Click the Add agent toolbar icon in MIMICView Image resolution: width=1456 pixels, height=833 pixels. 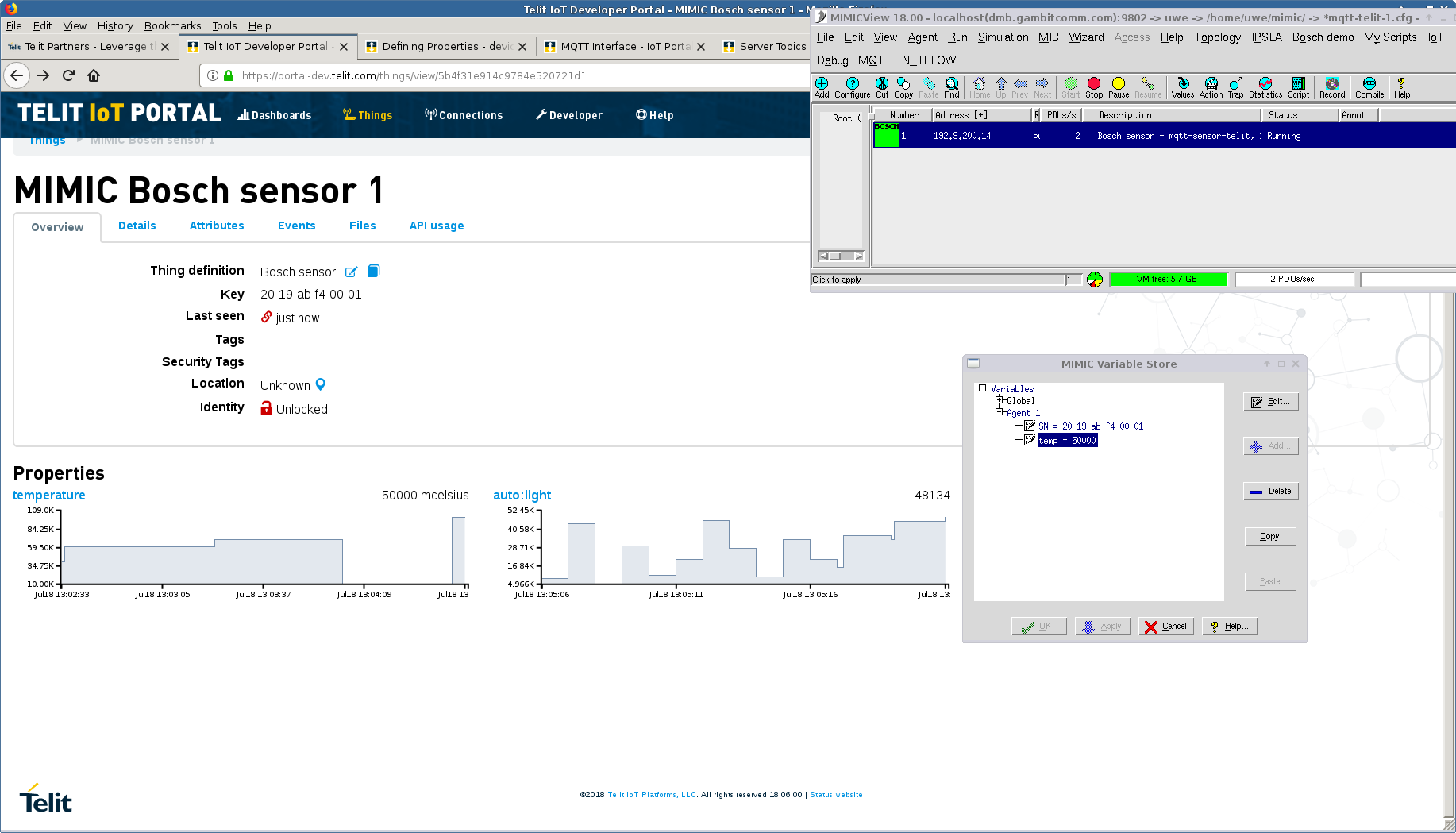[x=822, y=87]
